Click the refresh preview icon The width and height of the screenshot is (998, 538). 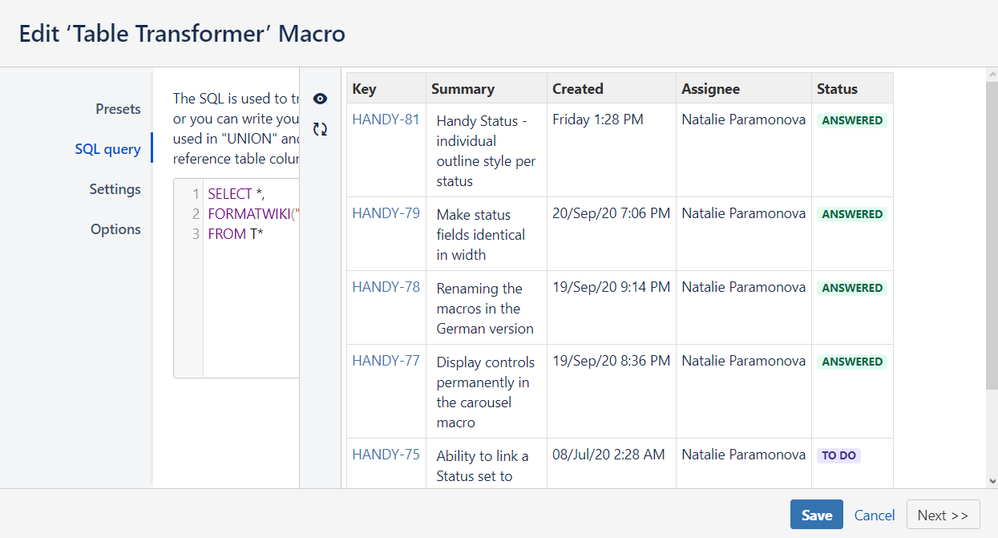320,129
